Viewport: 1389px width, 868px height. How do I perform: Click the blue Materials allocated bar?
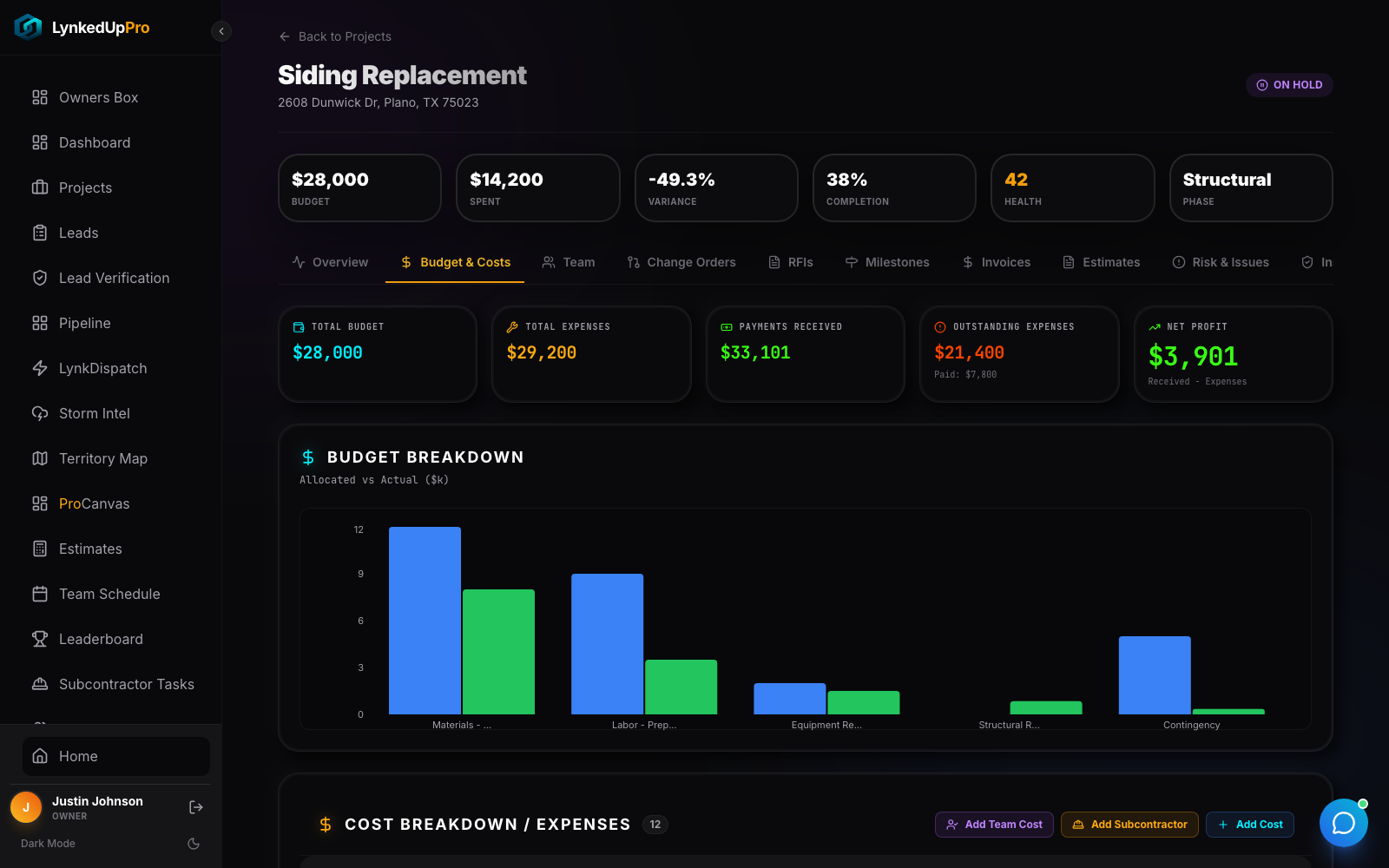[x=425, y=621]
